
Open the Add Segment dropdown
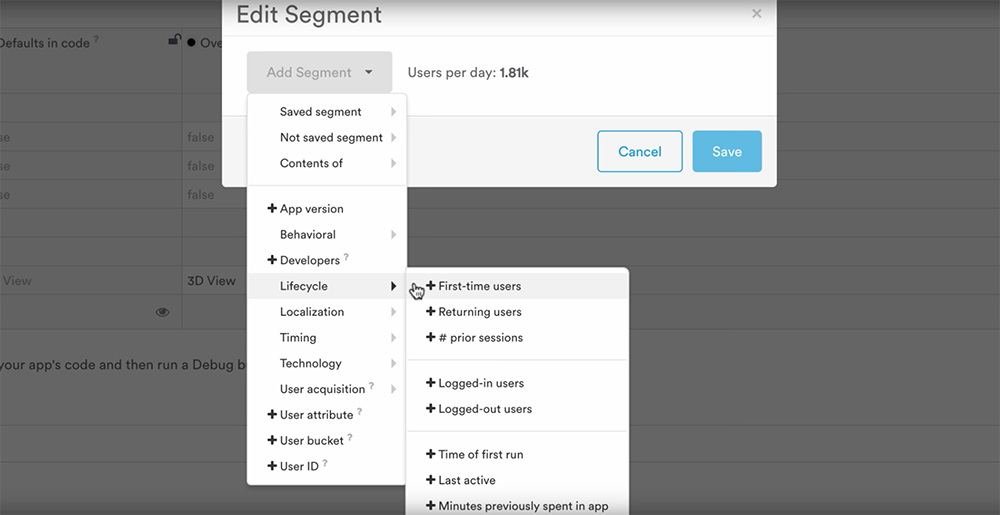click(x=320, y=73)
